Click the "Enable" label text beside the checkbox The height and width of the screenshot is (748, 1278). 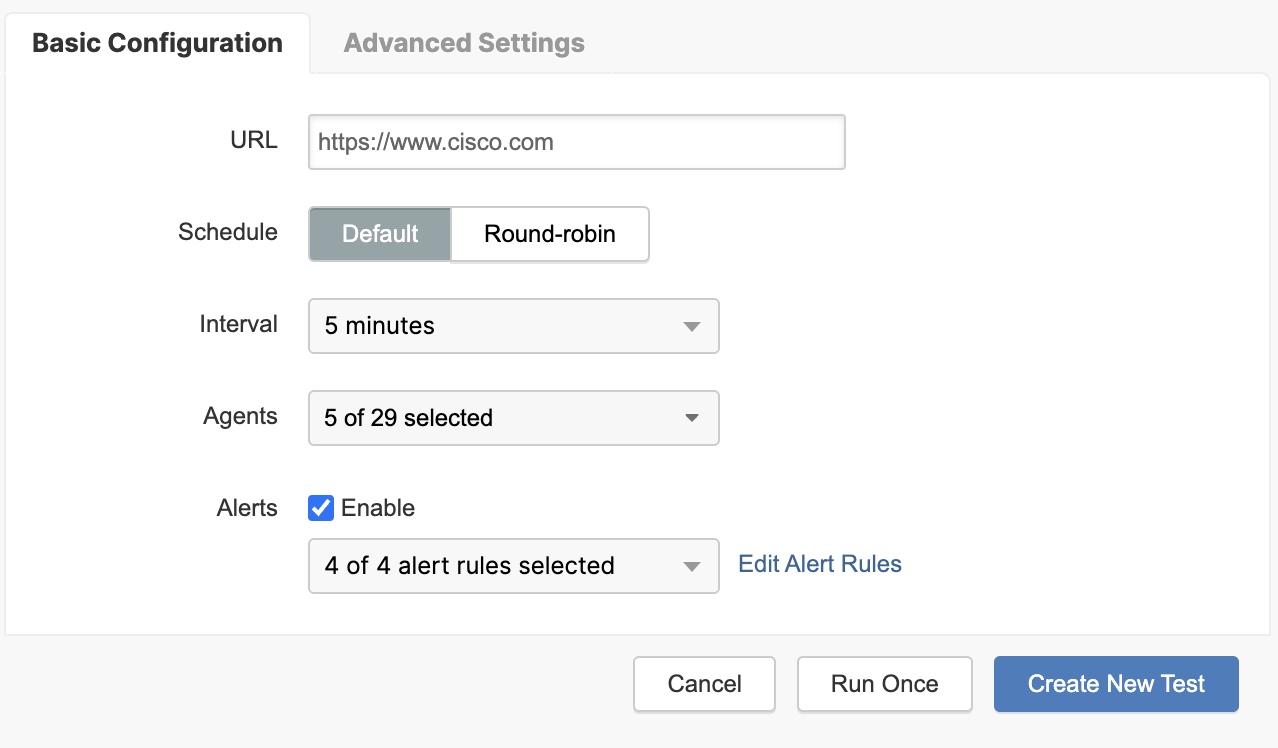pos(378,508)
